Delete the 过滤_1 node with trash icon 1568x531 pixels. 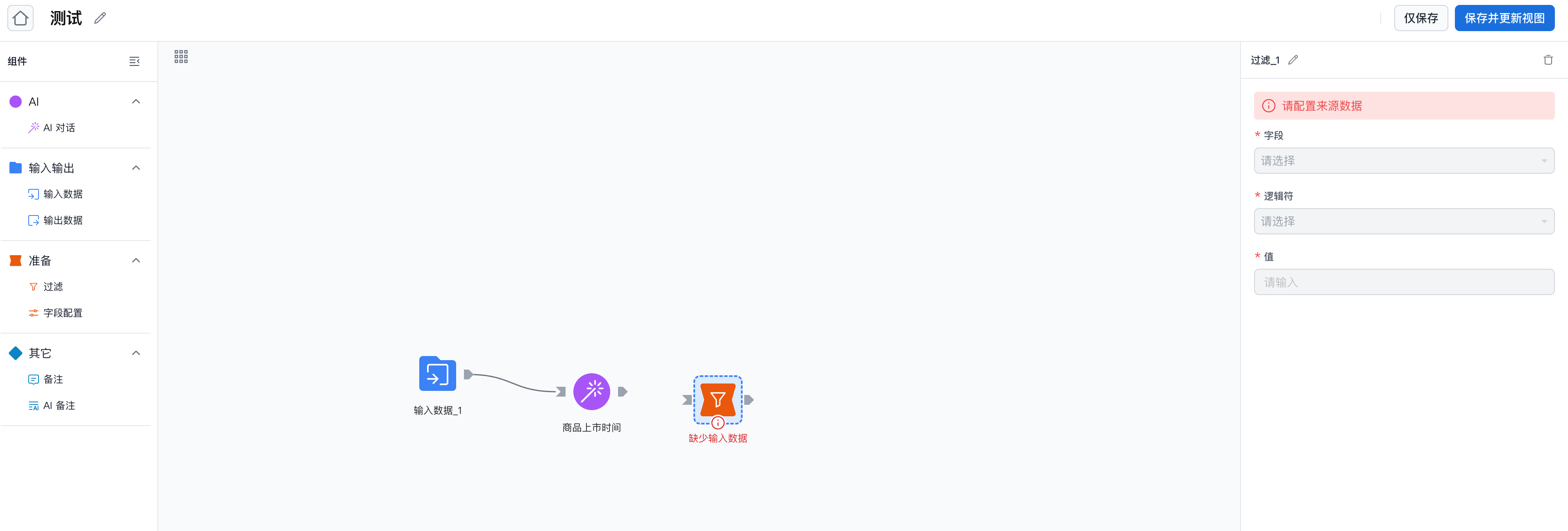[1548, 60]
